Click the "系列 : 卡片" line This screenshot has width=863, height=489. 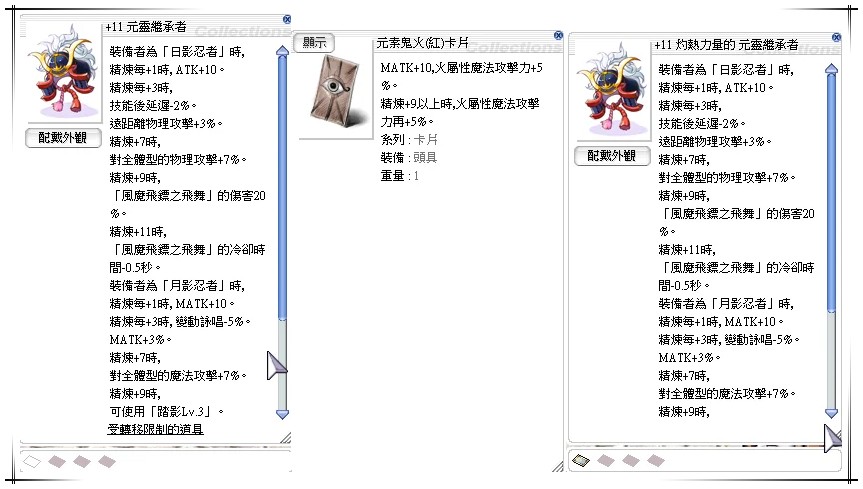coord(409,139)
